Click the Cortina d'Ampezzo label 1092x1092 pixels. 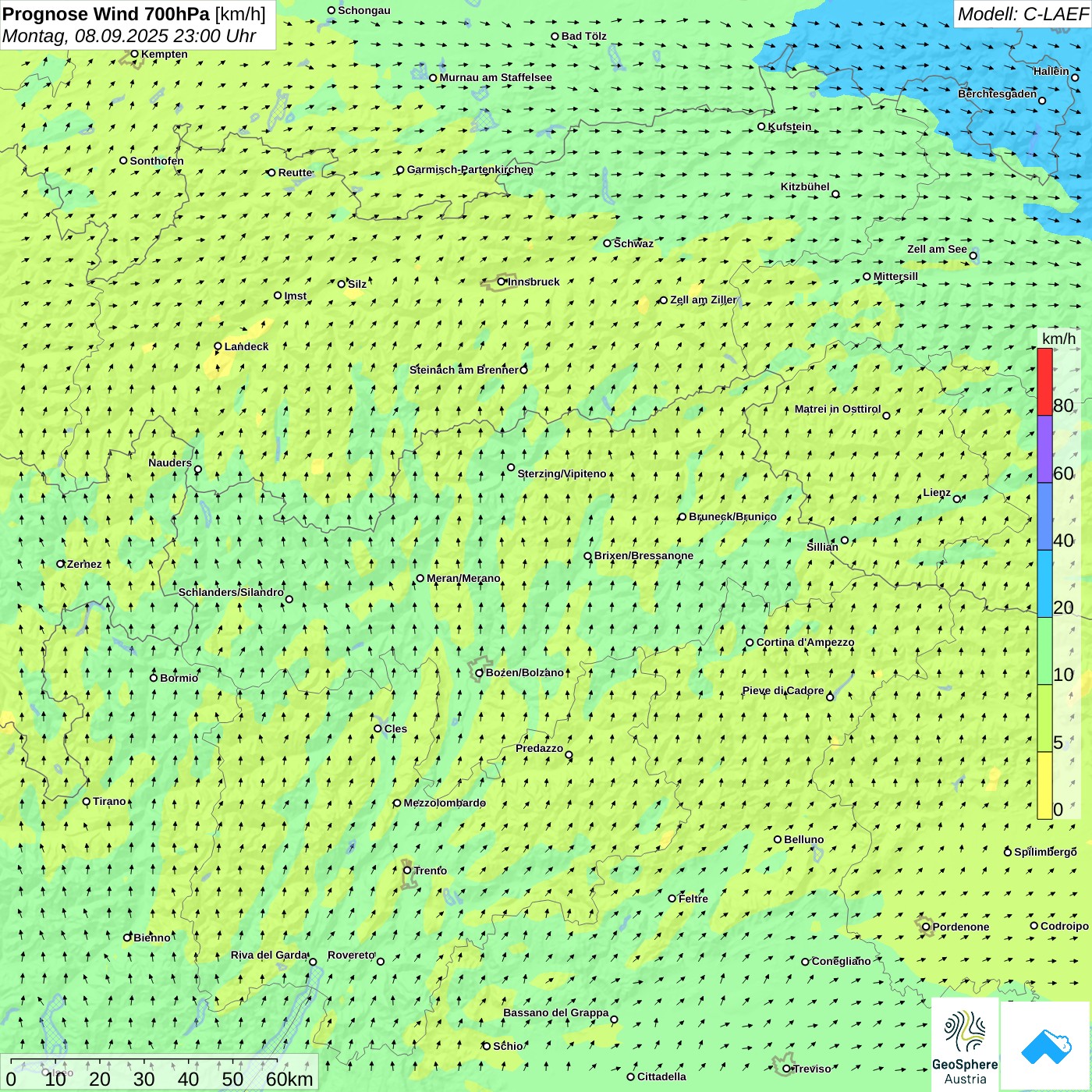805,642
